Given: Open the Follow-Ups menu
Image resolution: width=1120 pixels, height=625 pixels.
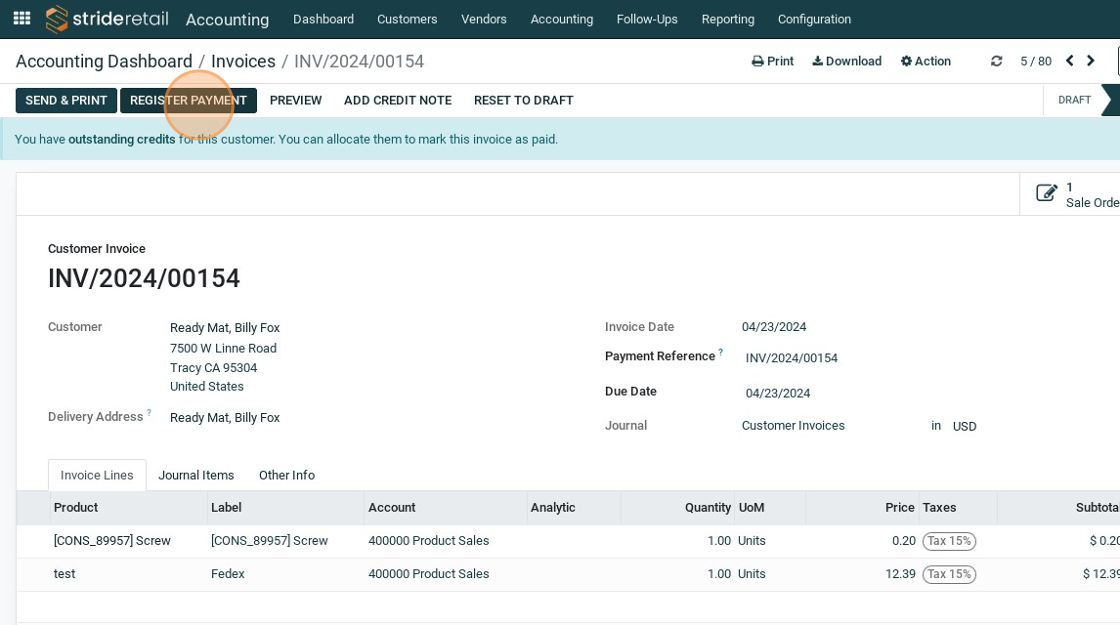Looking at the screenshot, I should [647, 19].
